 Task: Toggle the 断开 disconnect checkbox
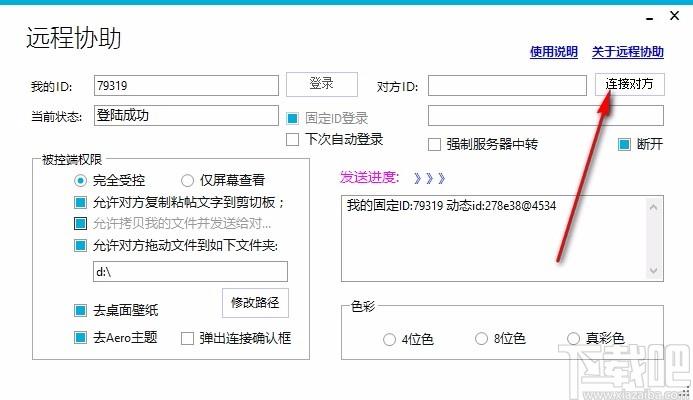pyautogui.click(x=624, y=144)
